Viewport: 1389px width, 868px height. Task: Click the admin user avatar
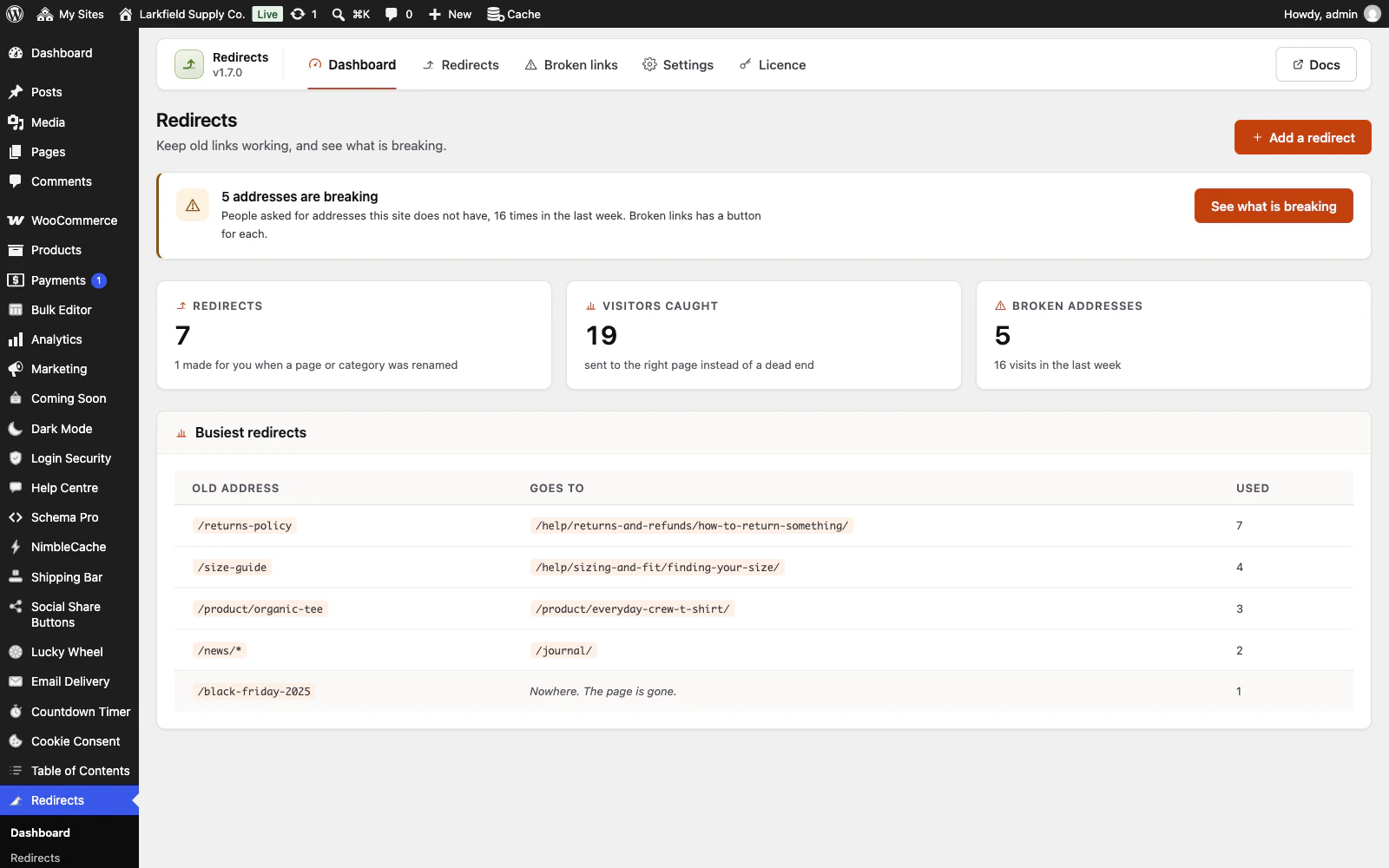(1372, 14)
